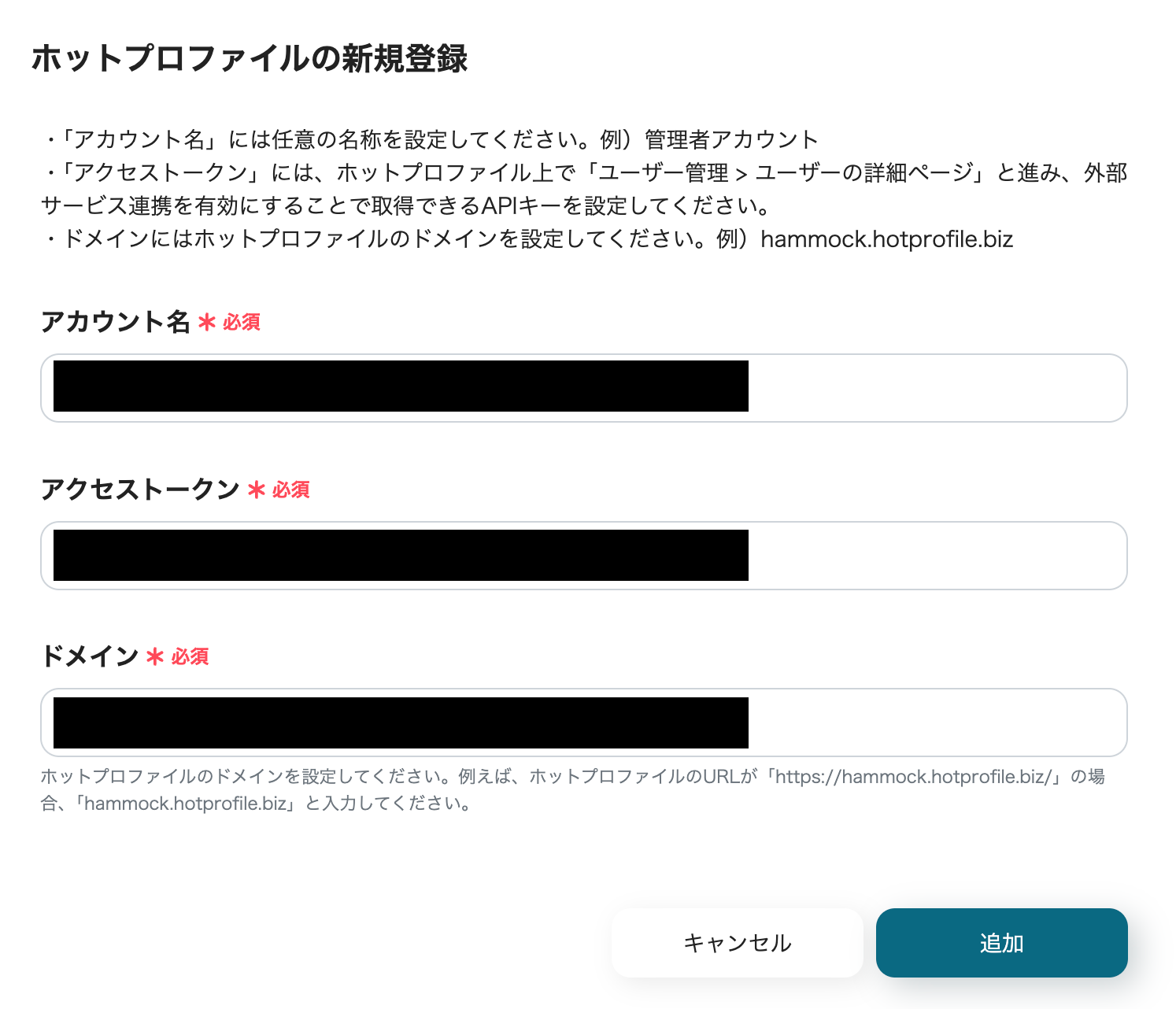Click the red asterisk beside アカウント名
This screenshot has height=1009, width=1176.
pos(207,322)
